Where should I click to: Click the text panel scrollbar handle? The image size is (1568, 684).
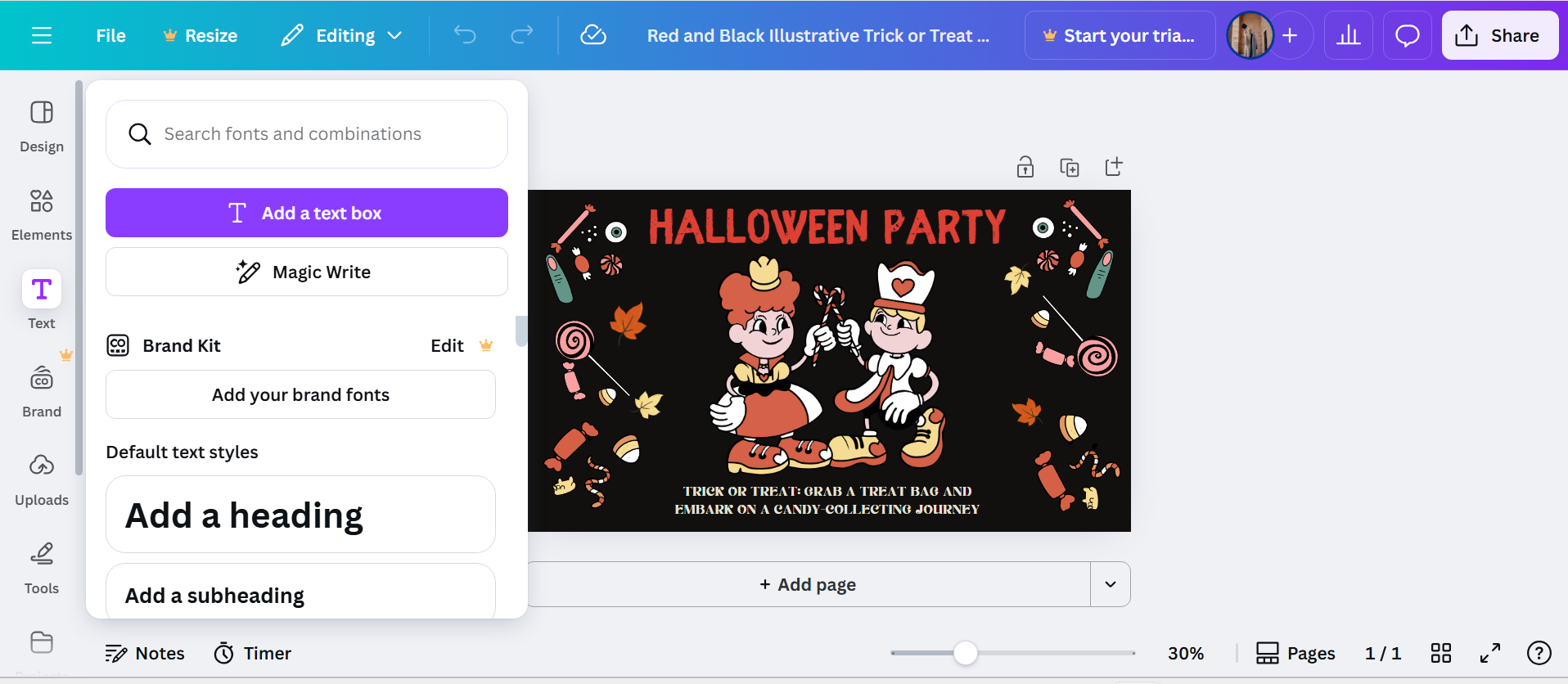tap(520, 331)
